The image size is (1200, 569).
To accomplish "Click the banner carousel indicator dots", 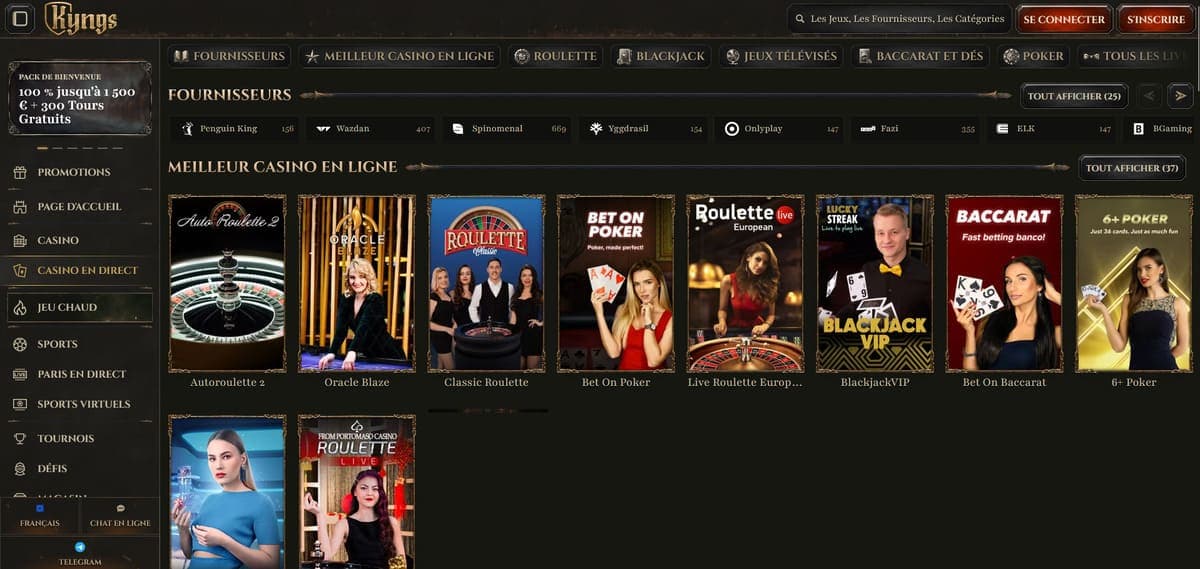I will [x=80, y=148].
